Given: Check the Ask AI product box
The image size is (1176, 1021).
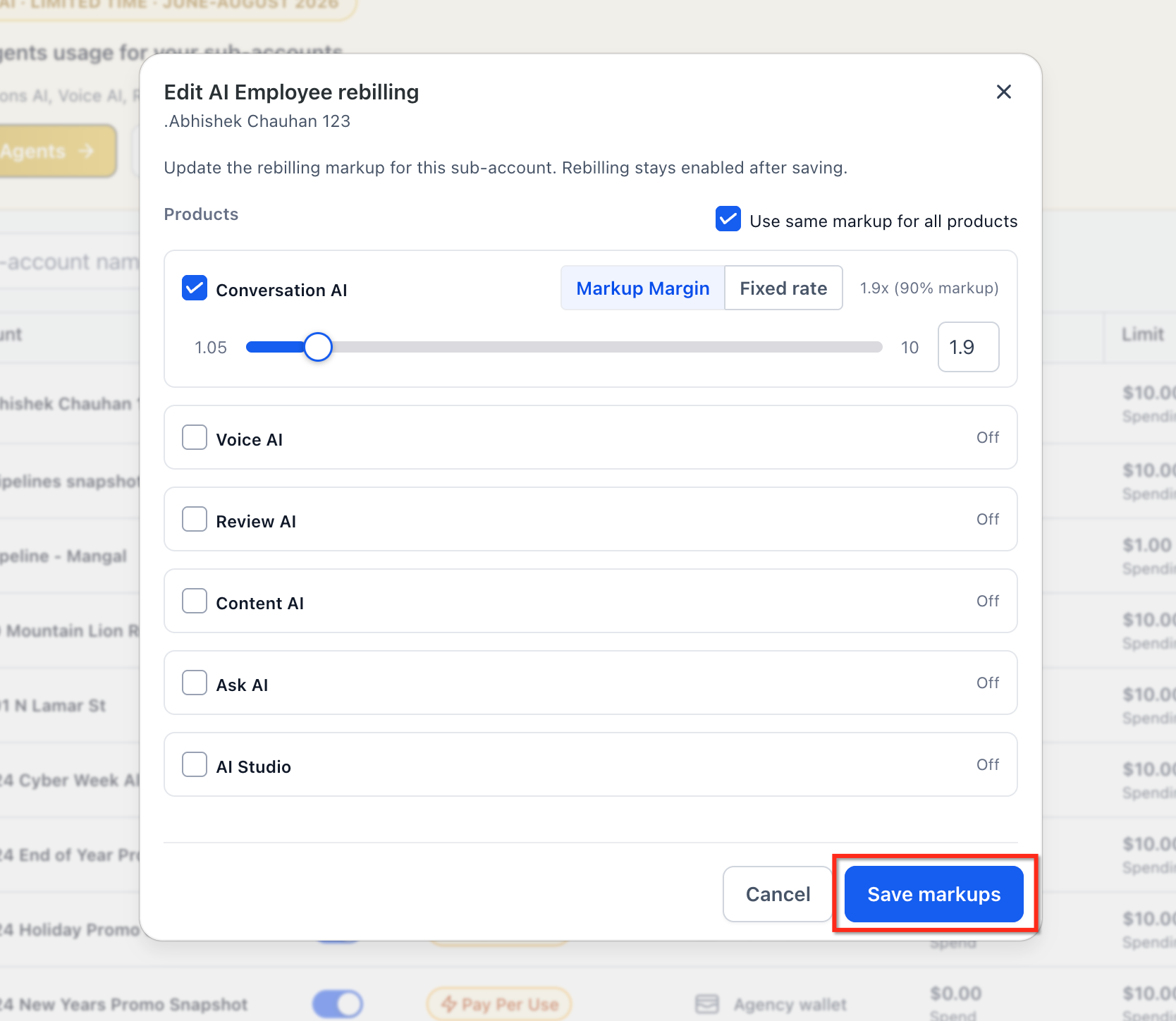Looking at the screenshot, I should (195, 683).
